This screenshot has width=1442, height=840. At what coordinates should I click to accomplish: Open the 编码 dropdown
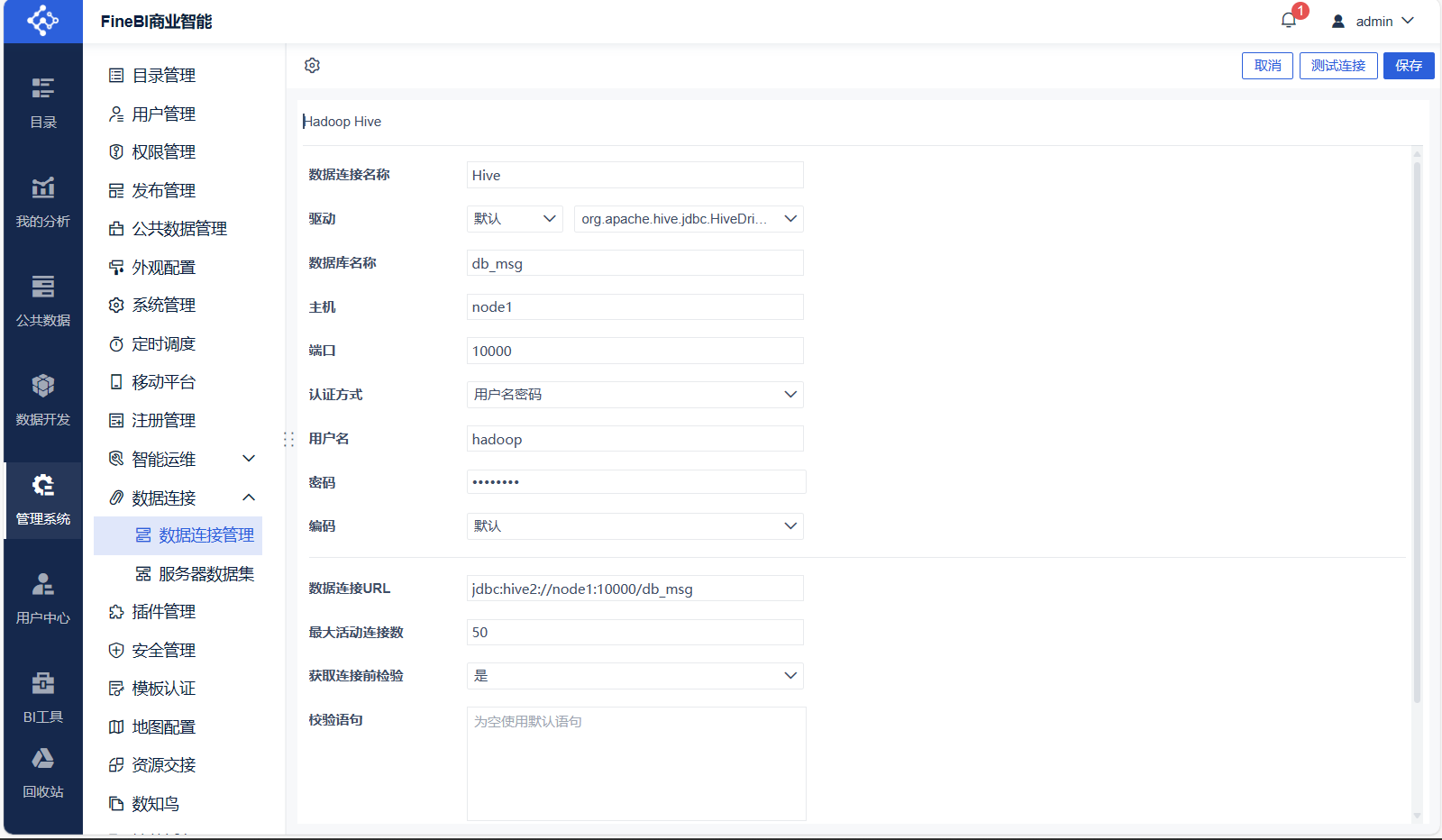[634, 526]
